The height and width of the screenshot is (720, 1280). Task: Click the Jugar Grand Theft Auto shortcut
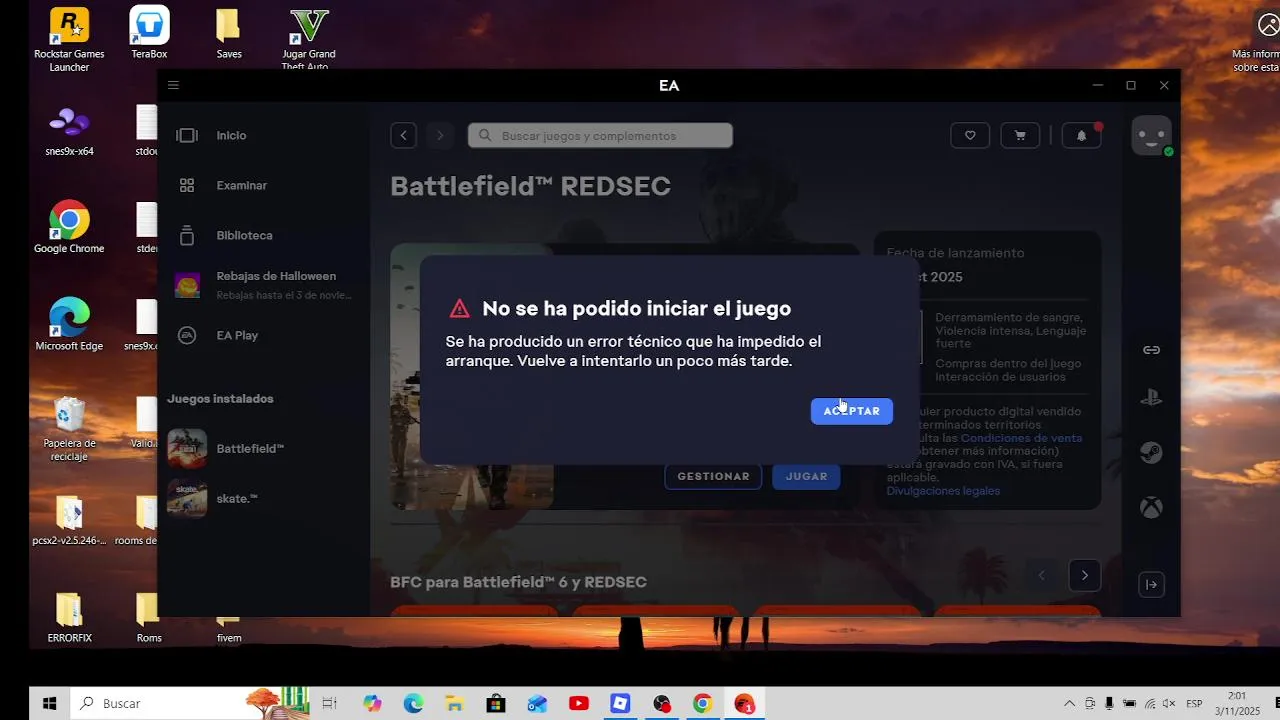tap(308, 40)
